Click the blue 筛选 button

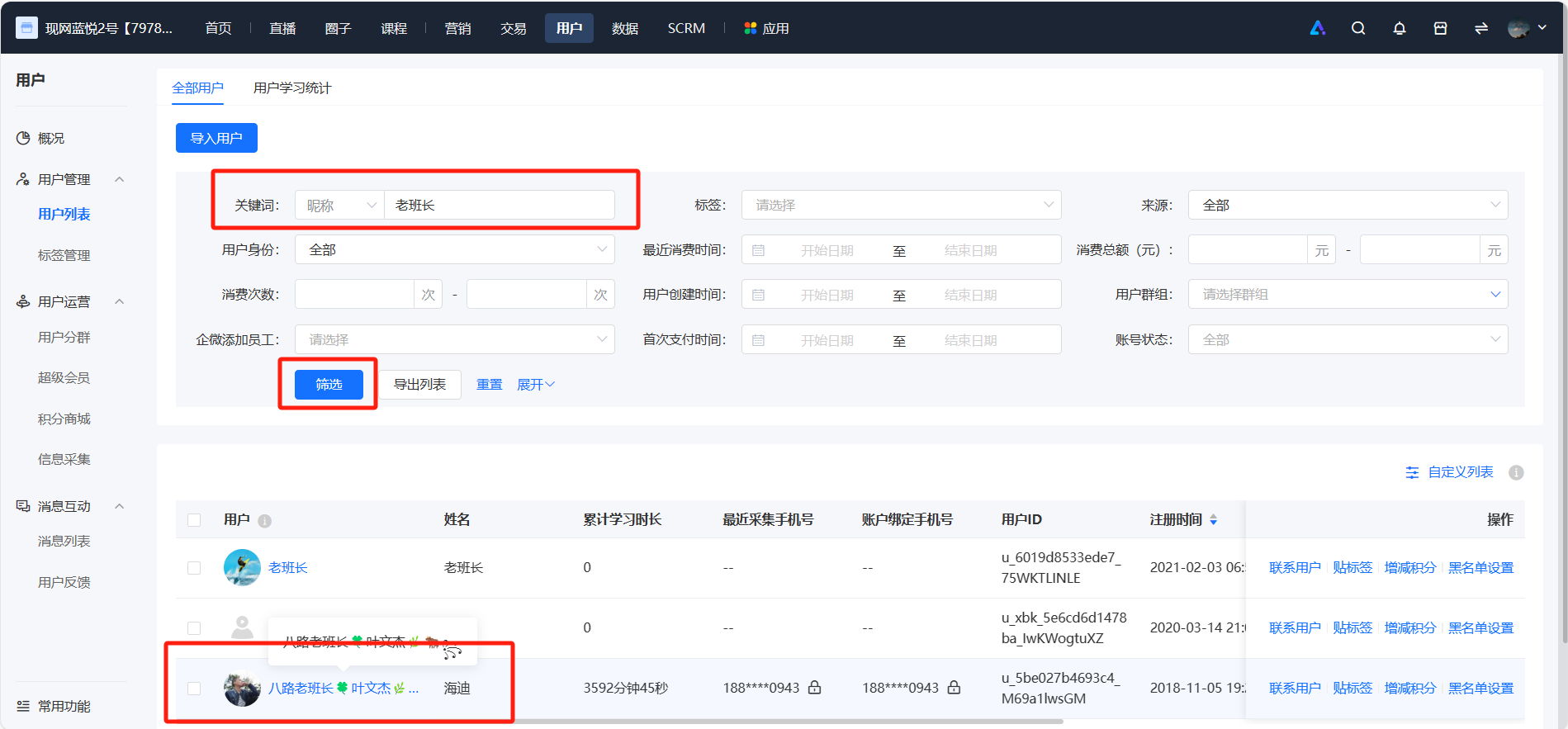[329, 384]
